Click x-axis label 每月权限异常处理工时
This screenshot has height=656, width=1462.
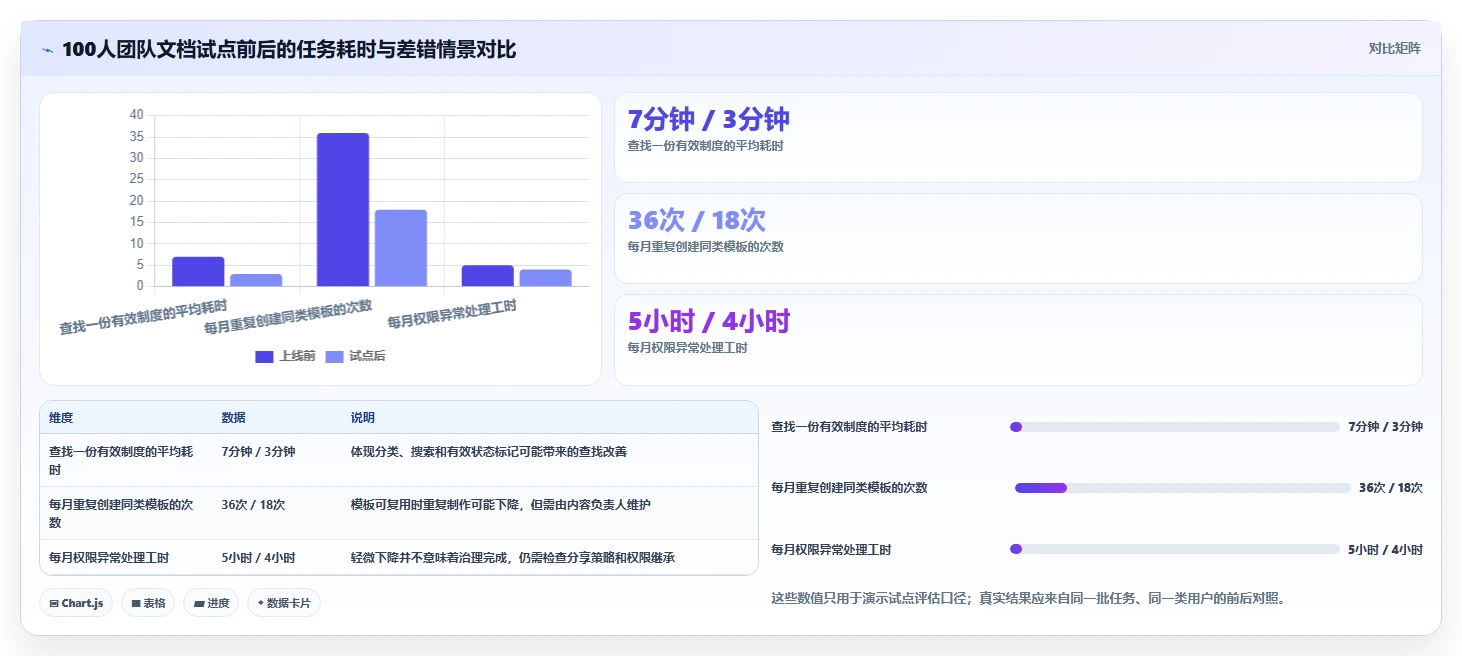point(452,315)
